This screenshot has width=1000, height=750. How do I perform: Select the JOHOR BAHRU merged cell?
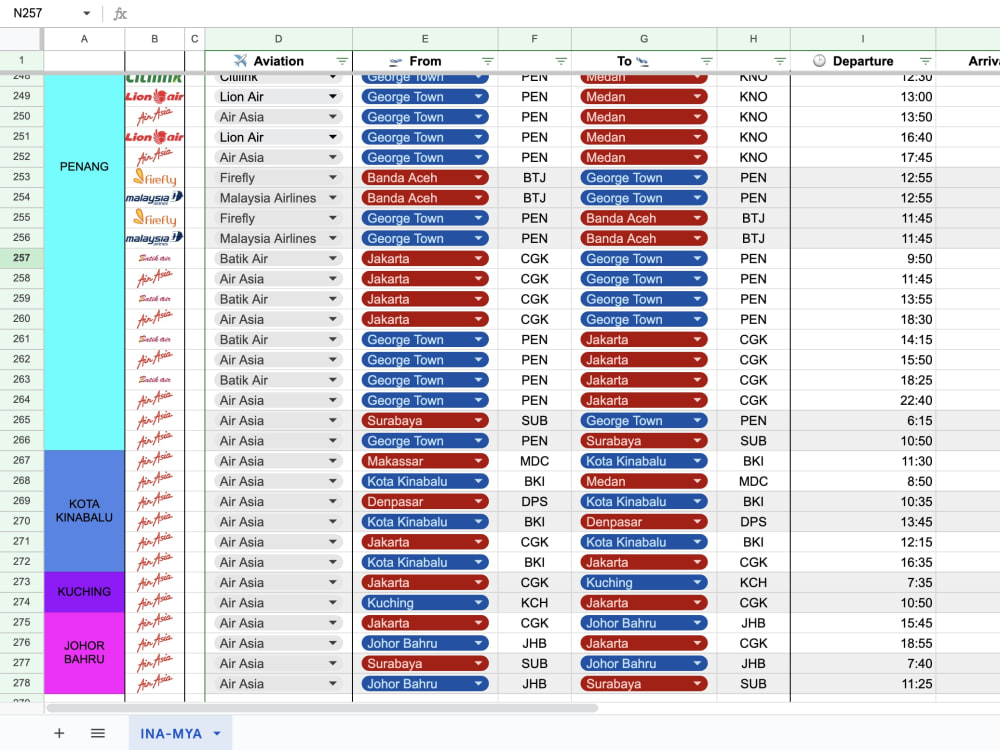click(84, 653)
